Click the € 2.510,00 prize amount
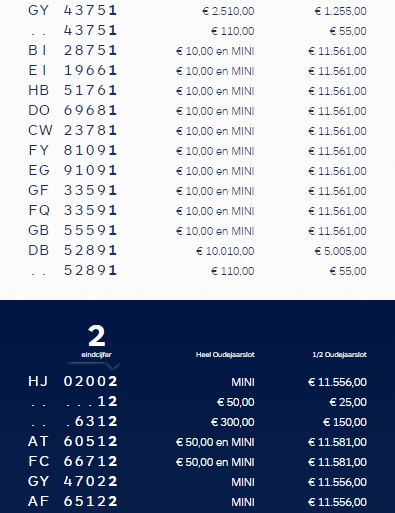The image size is (395, 513). click(x=228, y=11)
